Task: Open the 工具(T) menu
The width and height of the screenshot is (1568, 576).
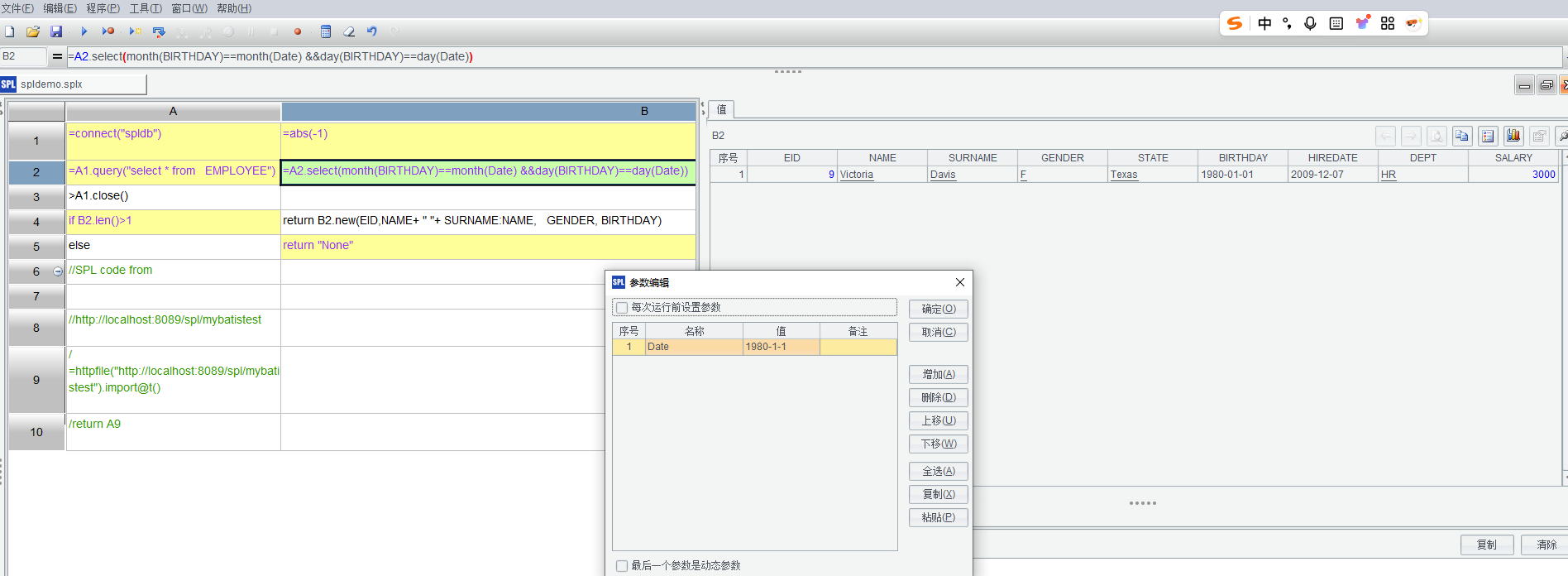Action: point(146,8)
